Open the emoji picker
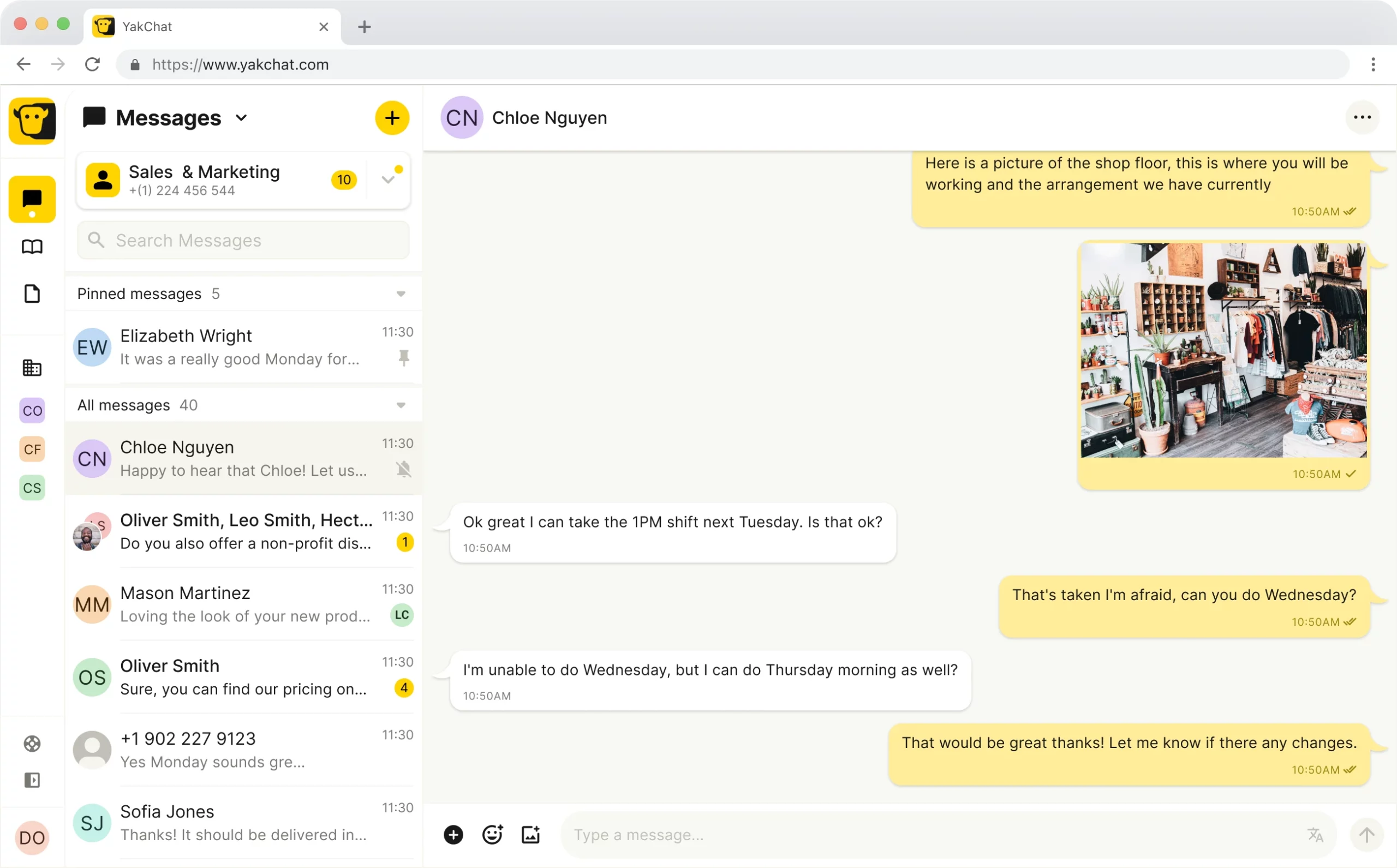Viewport: 1397px width, 868px height. [492, 834]
